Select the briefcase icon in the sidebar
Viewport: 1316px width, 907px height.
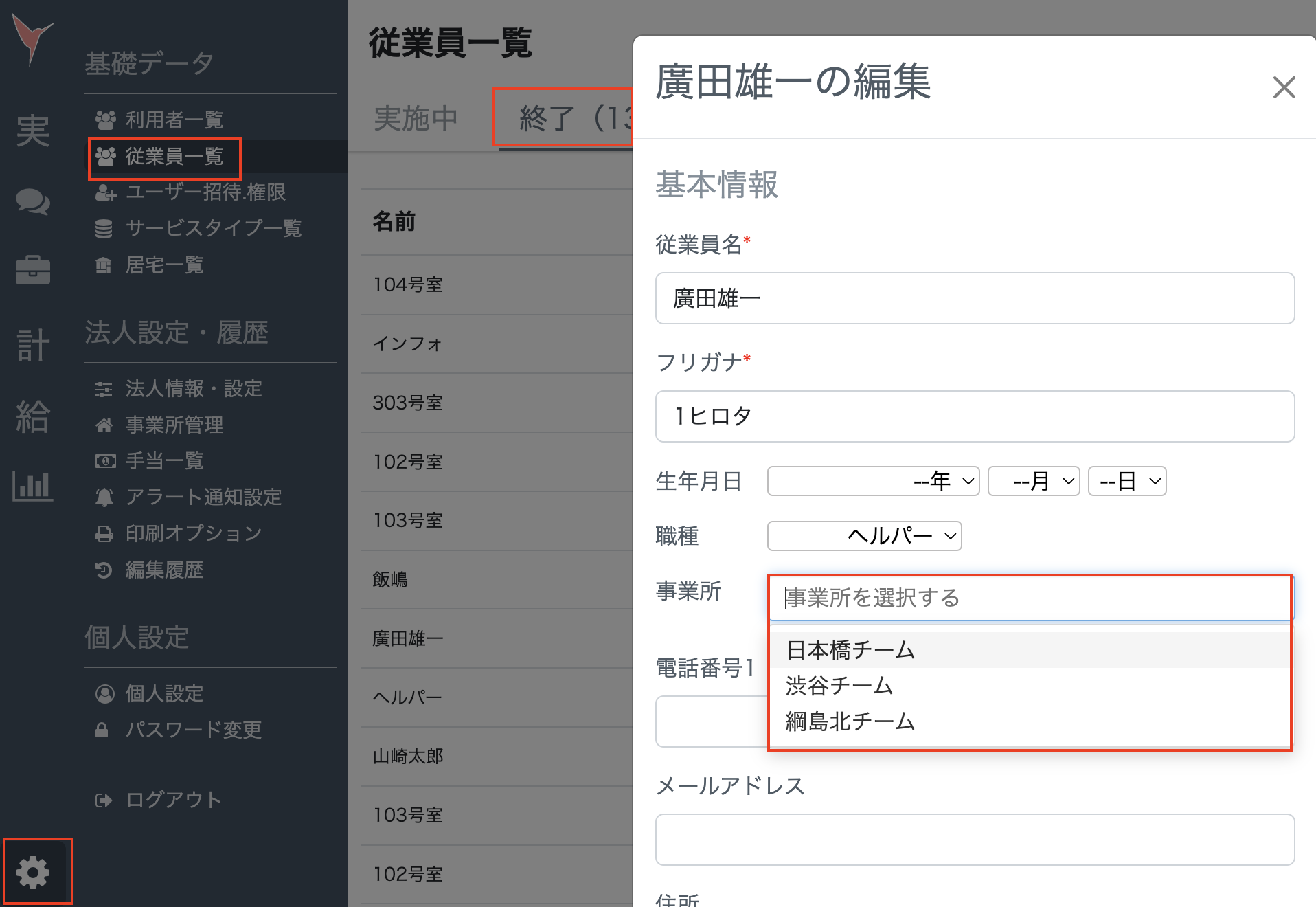tap(34, 270)
